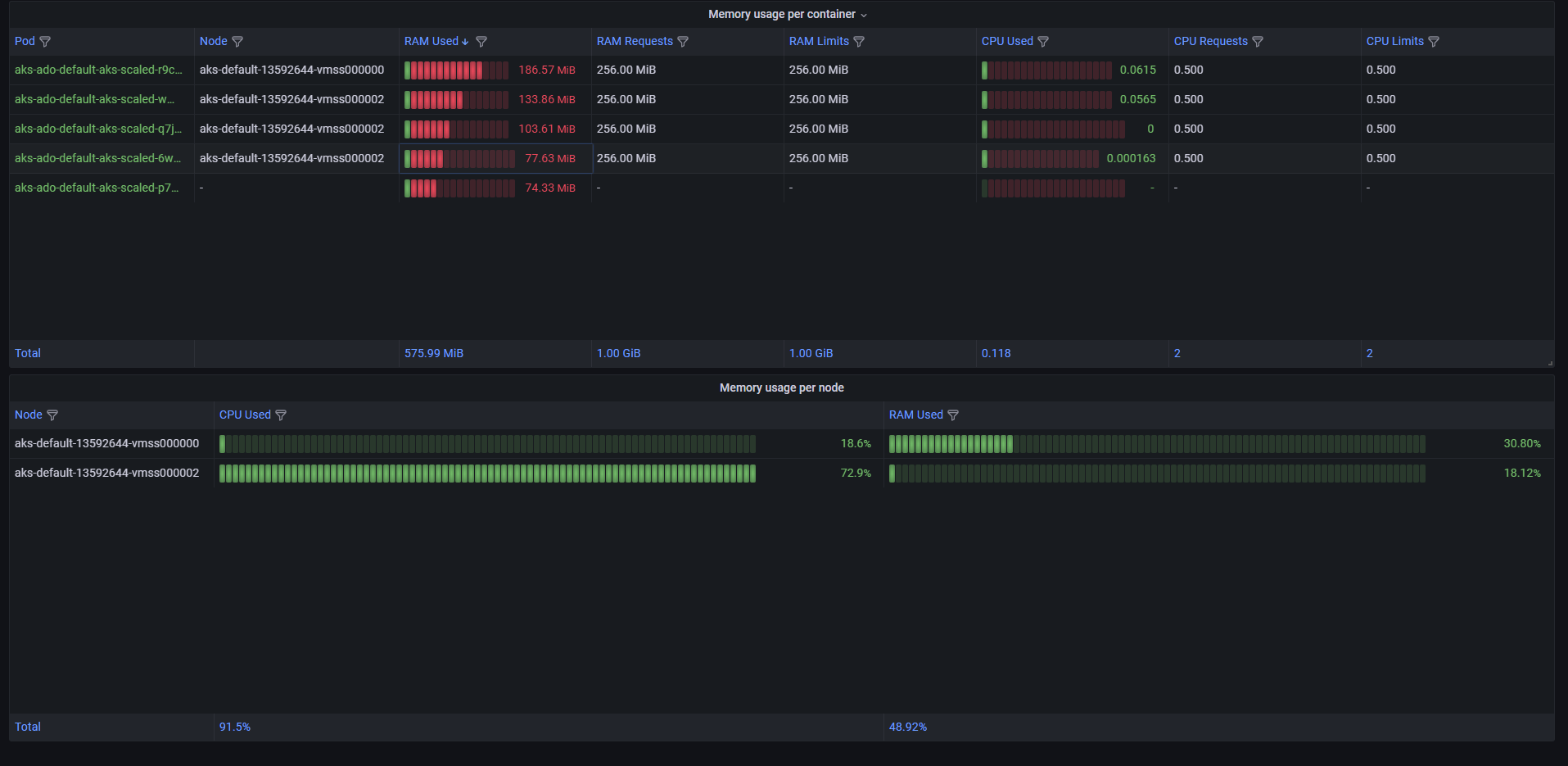The width and height of the screenshot is (1568, 766).
Task: Click the Total row value 575.99 MiB
Action: pyautogui.click(x=434, y=353)
